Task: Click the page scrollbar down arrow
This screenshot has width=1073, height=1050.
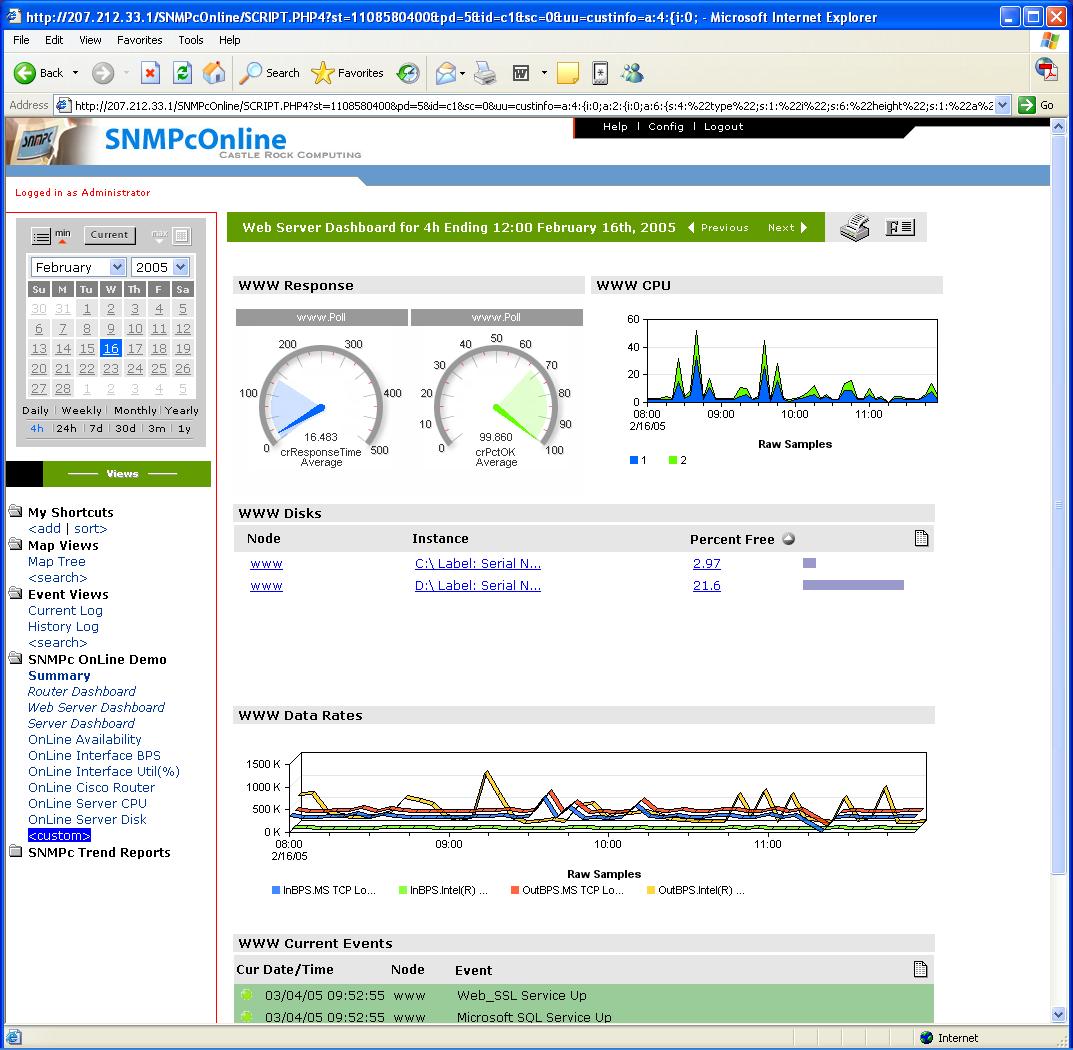Action: pos(1058,1014)
